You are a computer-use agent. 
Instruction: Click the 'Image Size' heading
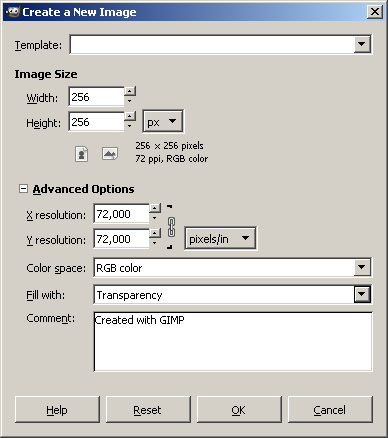46,74
